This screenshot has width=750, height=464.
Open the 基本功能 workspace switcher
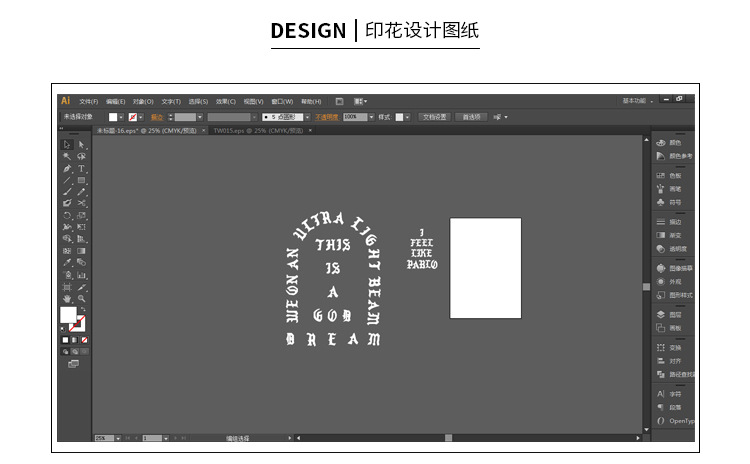(x=637, y=101)
